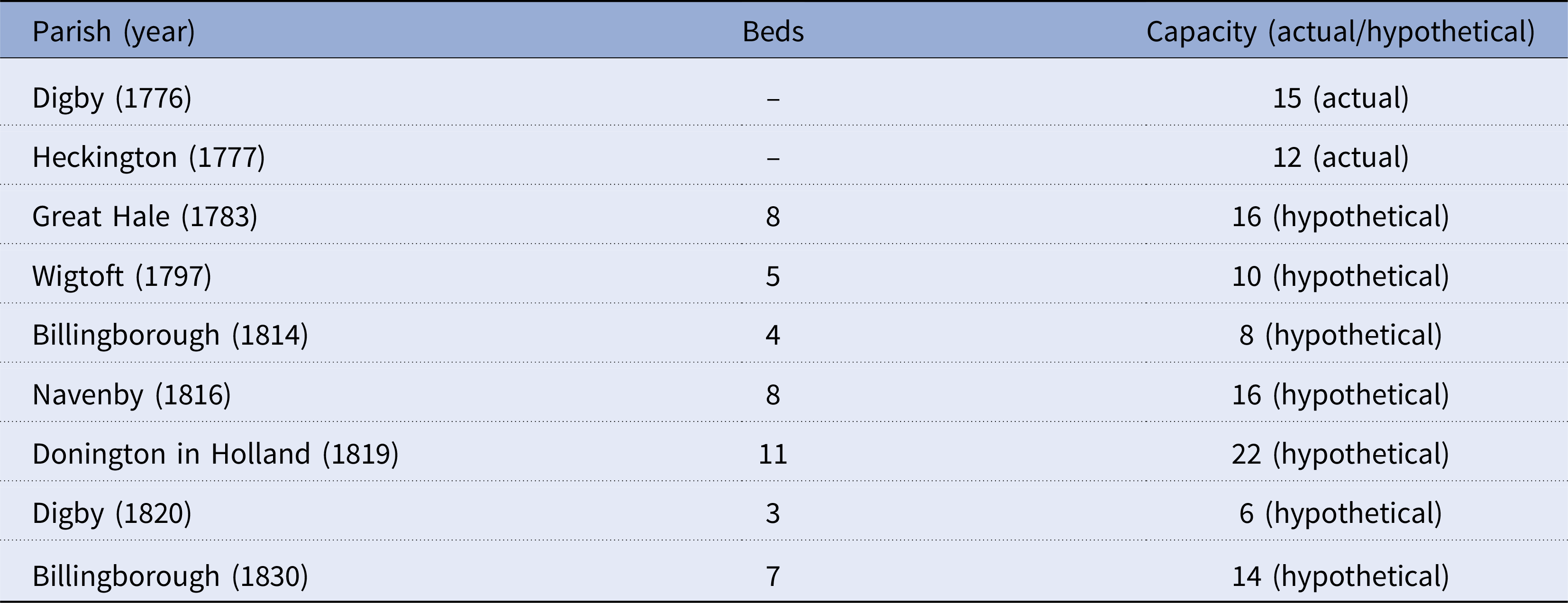This screenshot has width=1568, height=603.
Task: Select the 'Navenby (1816)' parish cell
Action: click(x=131, y=395)
